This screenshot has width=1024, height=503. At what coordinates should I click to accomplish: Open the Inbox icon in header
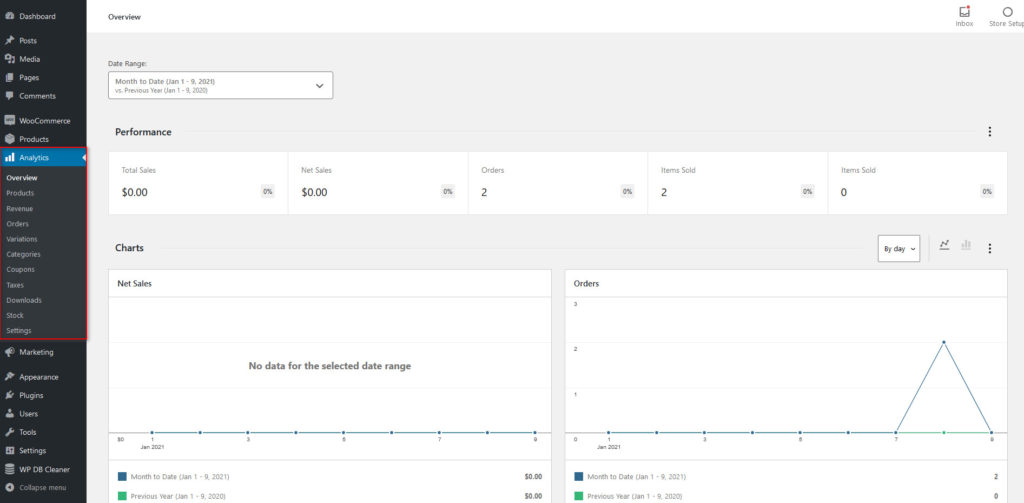click(965, 11)
